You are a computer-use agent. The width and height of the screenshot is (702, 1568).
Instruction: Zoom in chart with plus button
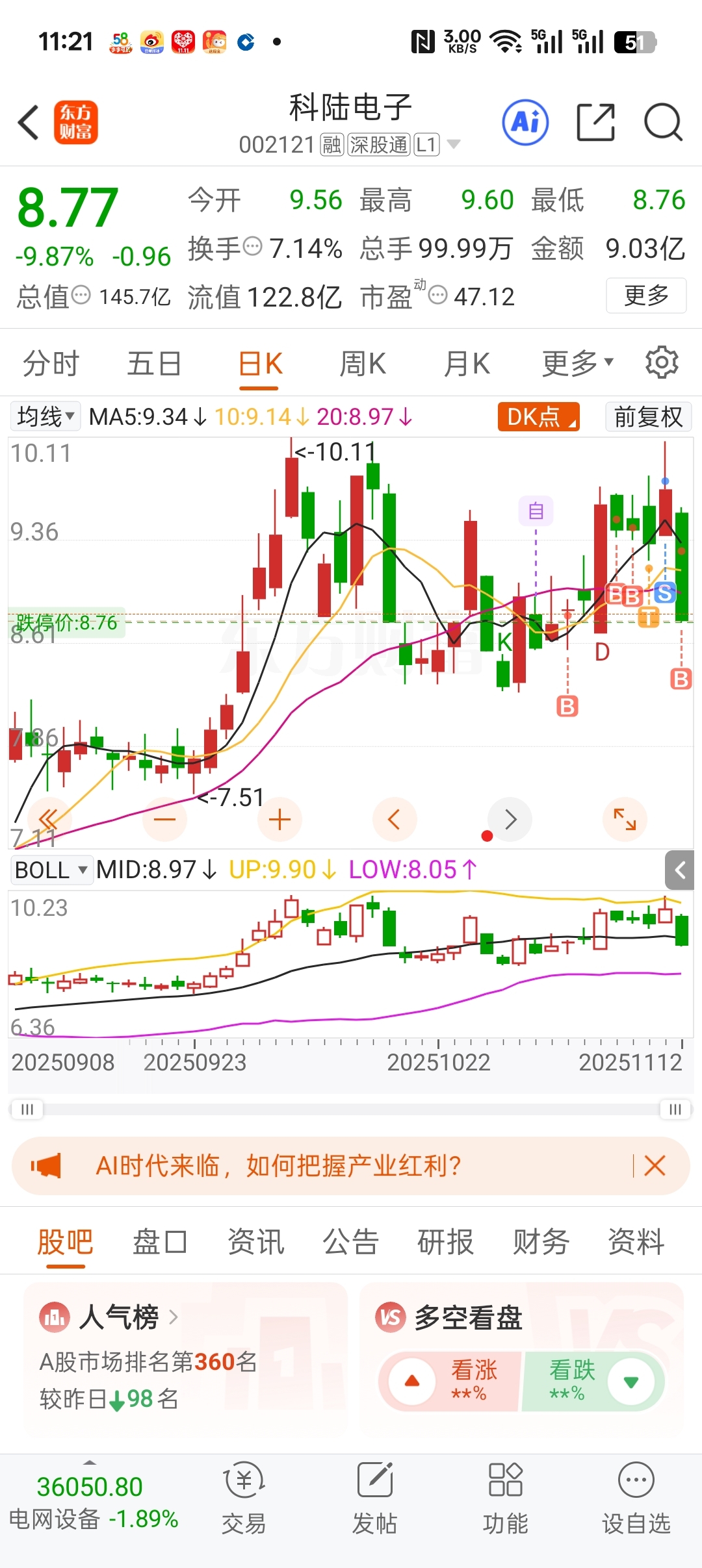pyautogui.click(x=279, y=819)
